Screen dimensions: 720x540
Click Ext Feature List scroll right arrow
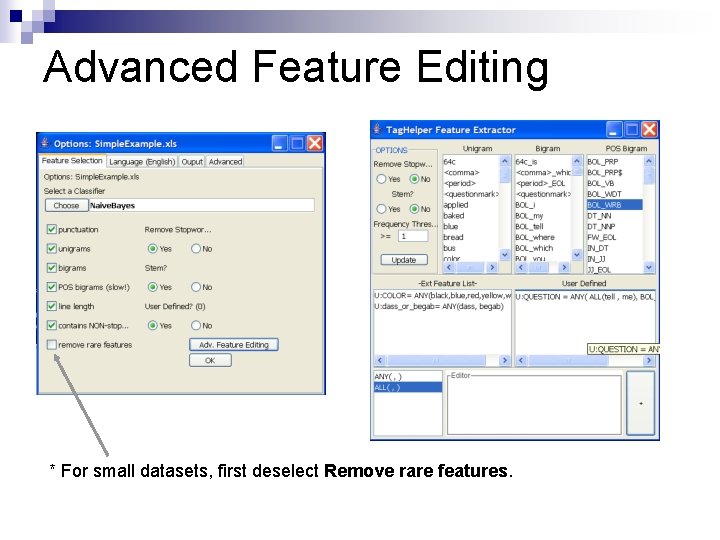tap(504, 360)
